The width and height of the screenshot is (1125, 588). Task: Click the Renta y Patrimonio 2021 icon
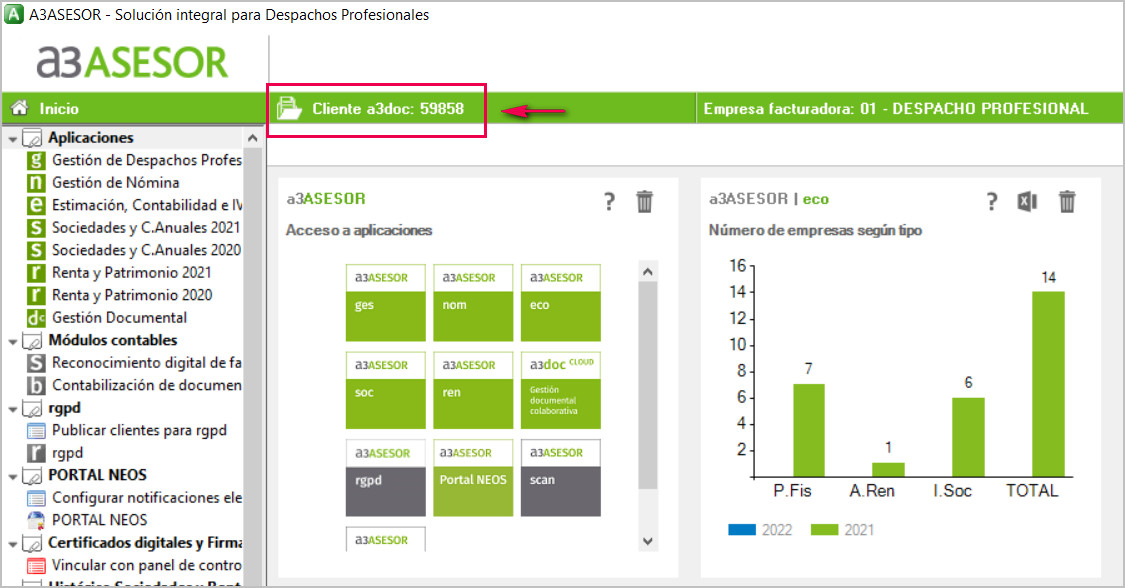click(x=36, y=272)
